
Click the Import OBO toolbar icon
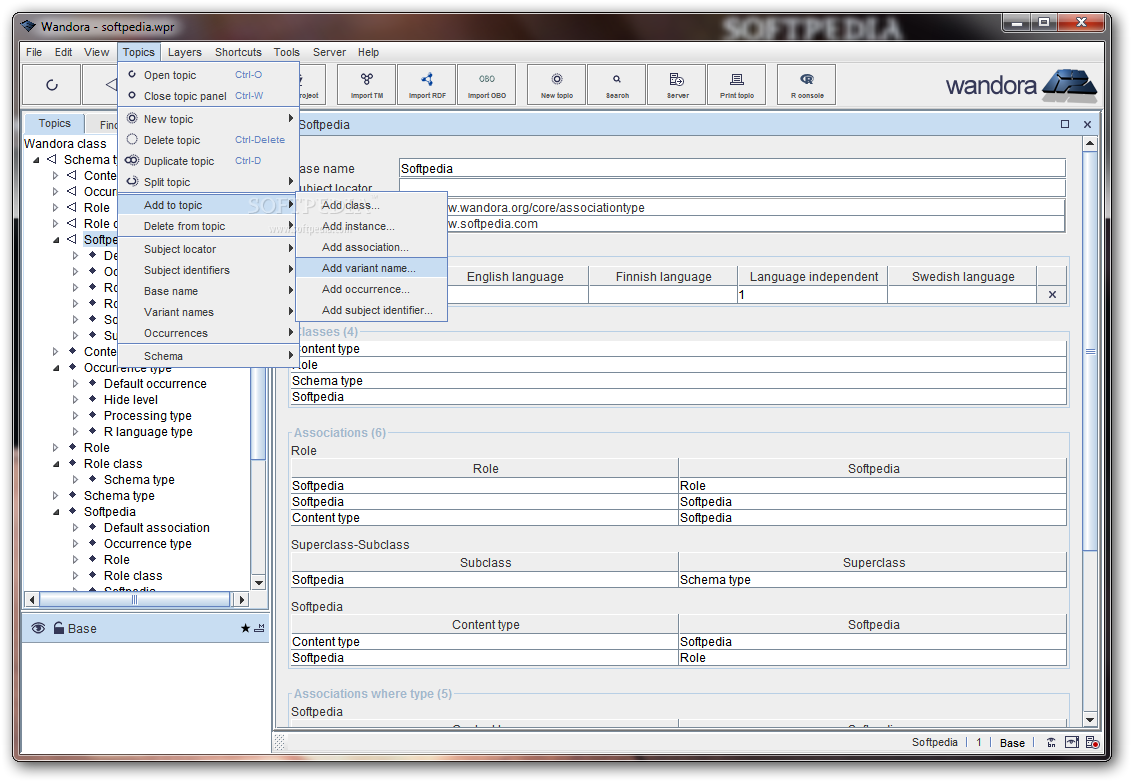487,84
